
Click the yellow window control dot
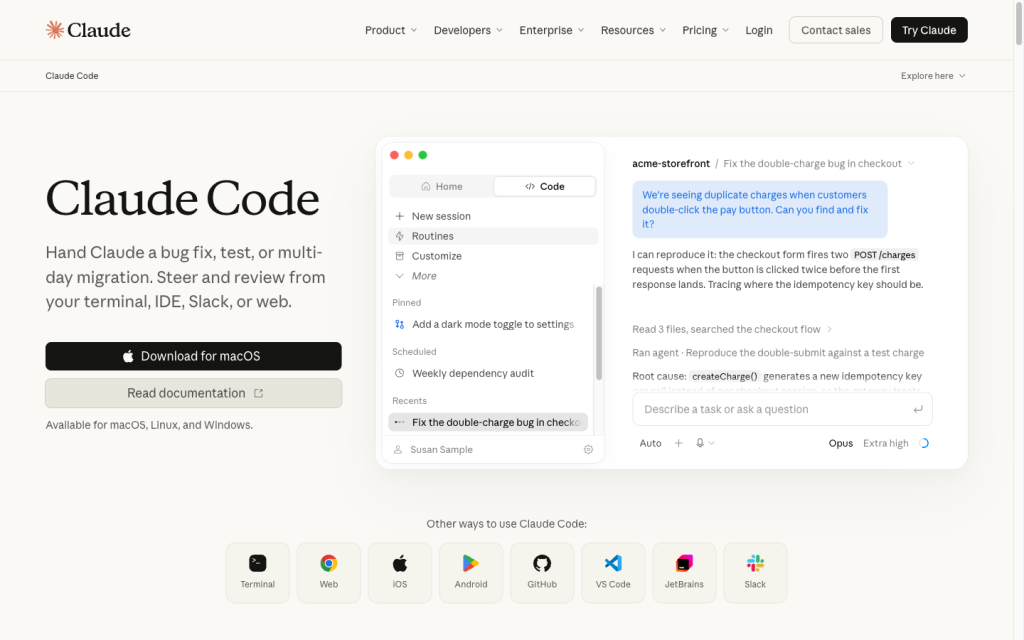point(408,155)
